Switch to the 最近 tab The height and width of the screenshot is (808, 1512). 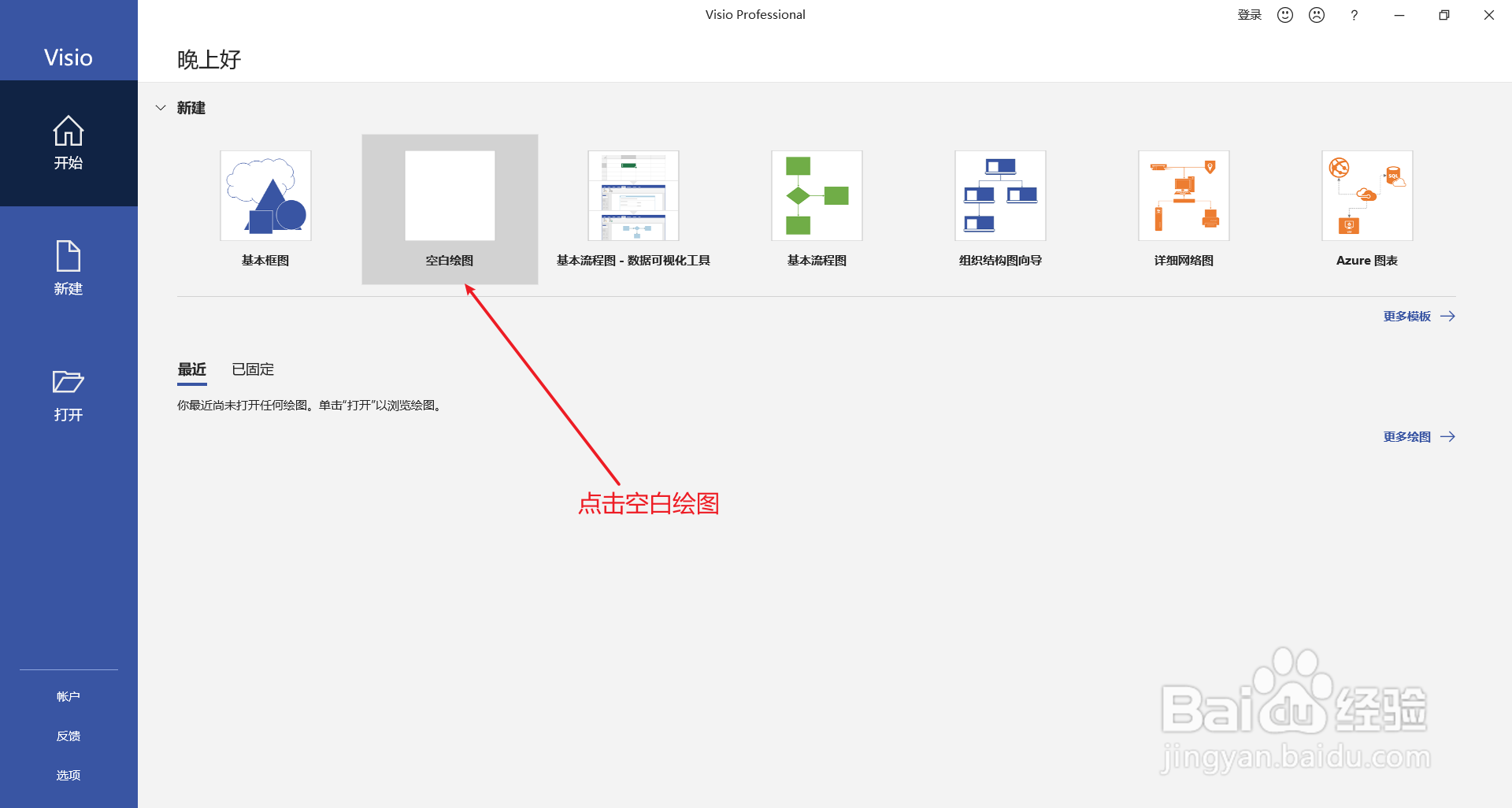click(x=192, y=369)
